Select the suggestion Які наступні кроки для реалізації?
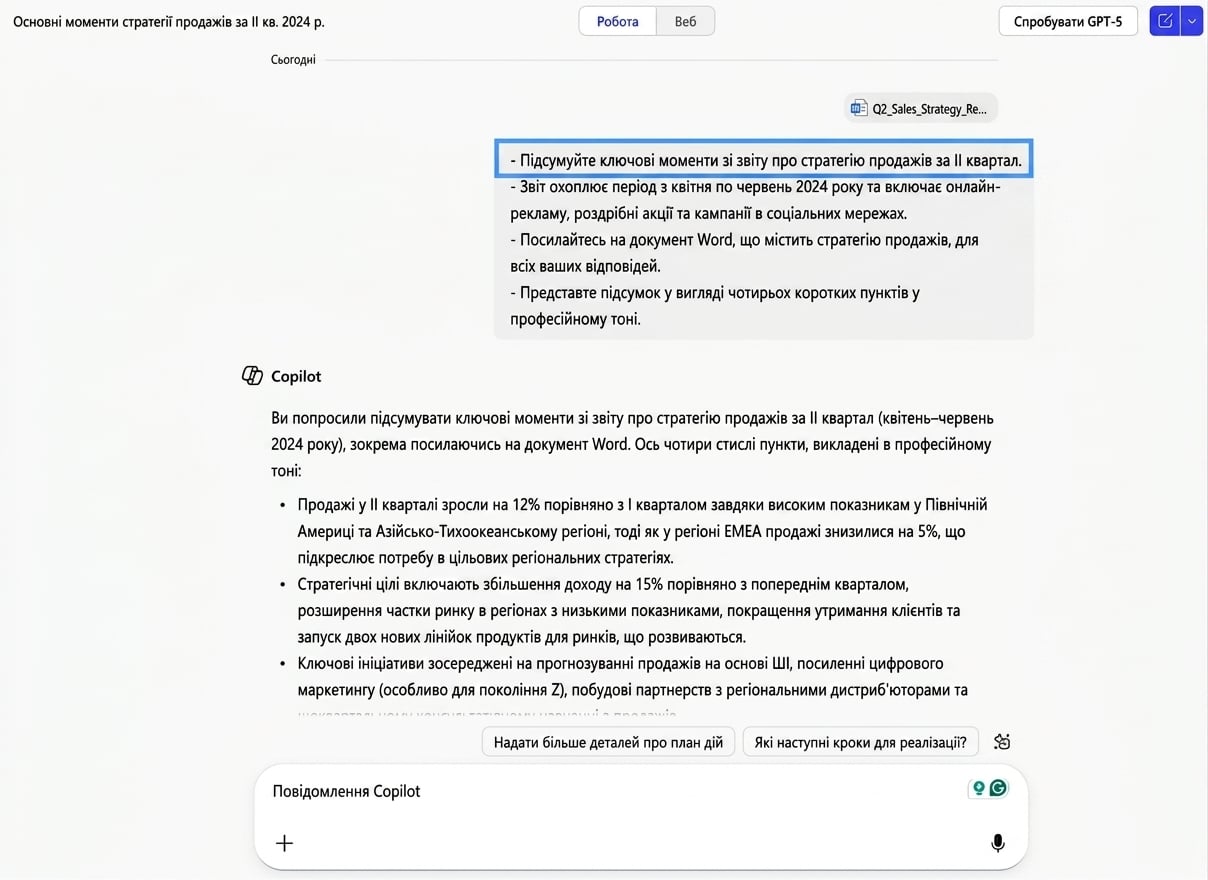The width and height of the screenshot is (1208, 880). pyautogui.click(x=860, y=742)
